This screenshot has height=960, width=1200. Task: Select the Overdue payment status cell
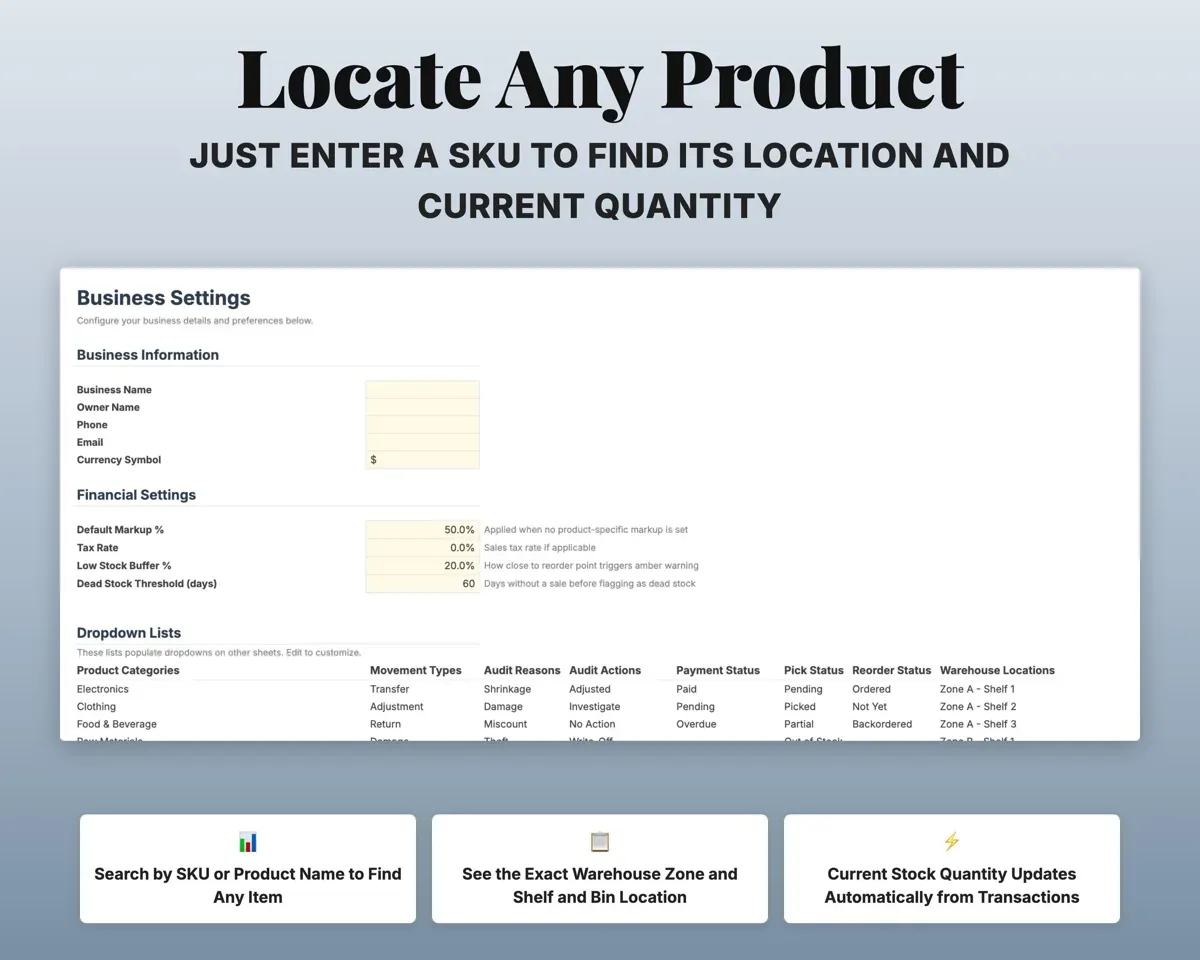click(696, 724)
